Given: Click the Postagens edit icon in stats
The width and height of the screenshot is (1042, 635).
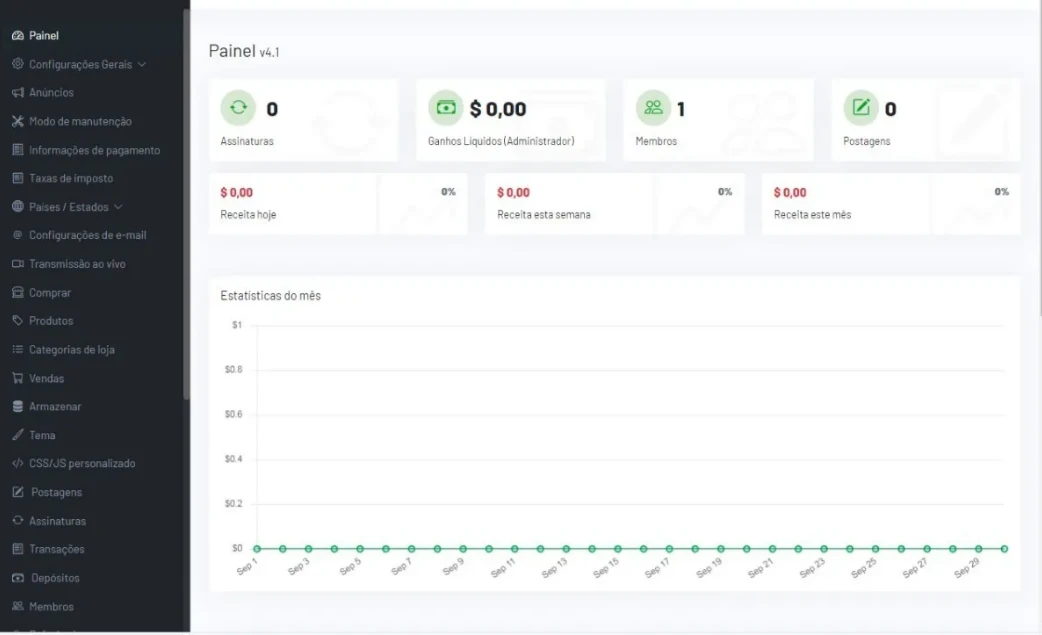Looking at the screenshot, I should (860, 108).
